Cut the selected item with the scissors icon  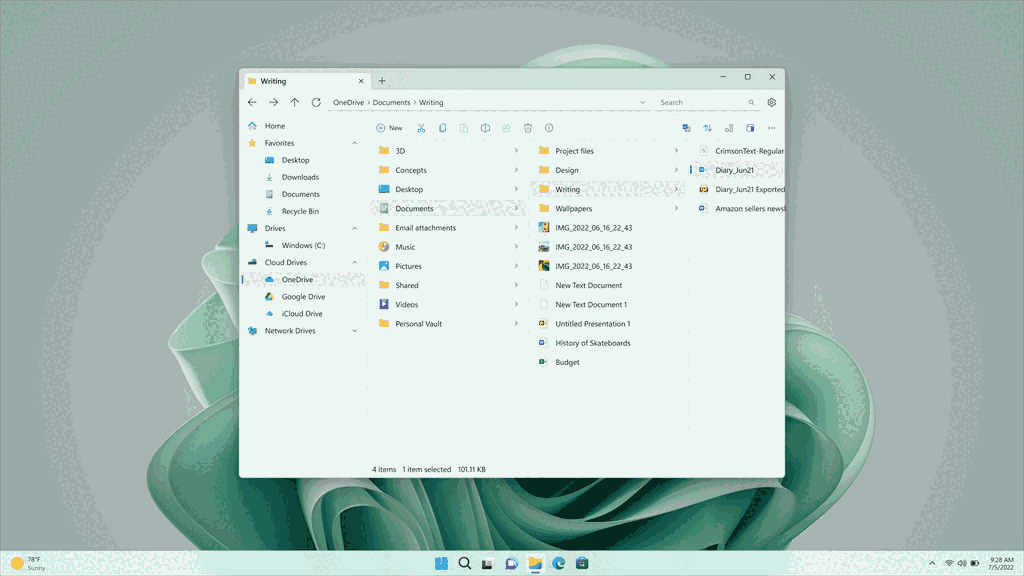421,128
